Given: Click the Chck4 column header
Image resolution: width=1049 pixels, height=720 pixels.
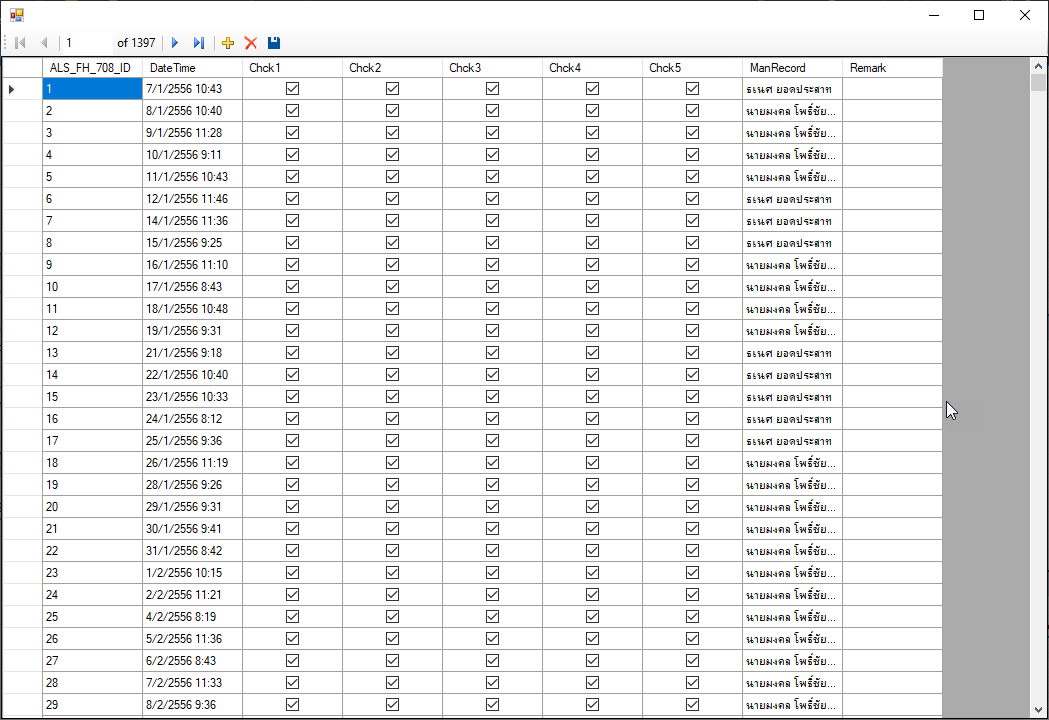Looking at the screenshot, I should (592, 68).
